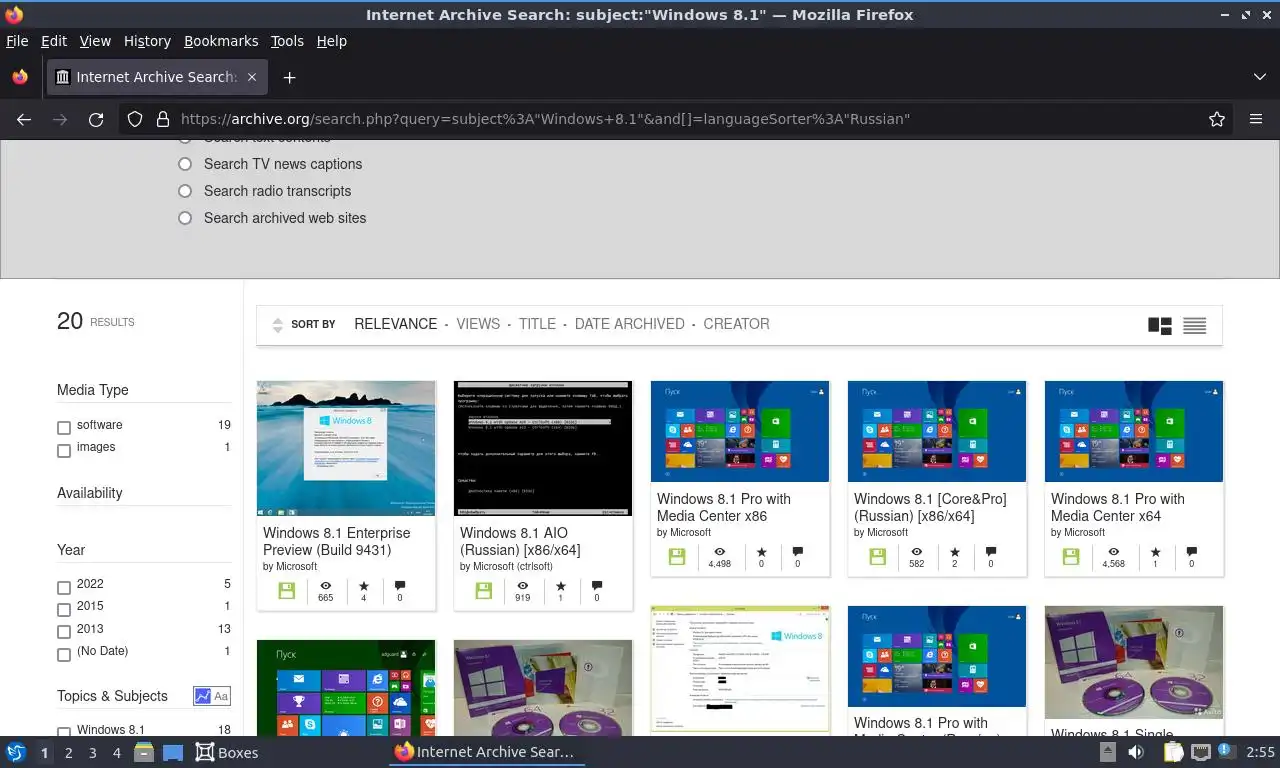The width and height of the screenshot is (1280, 768).
Task: Open Boxes from the taskbar
Action: [x=227, y=752]
